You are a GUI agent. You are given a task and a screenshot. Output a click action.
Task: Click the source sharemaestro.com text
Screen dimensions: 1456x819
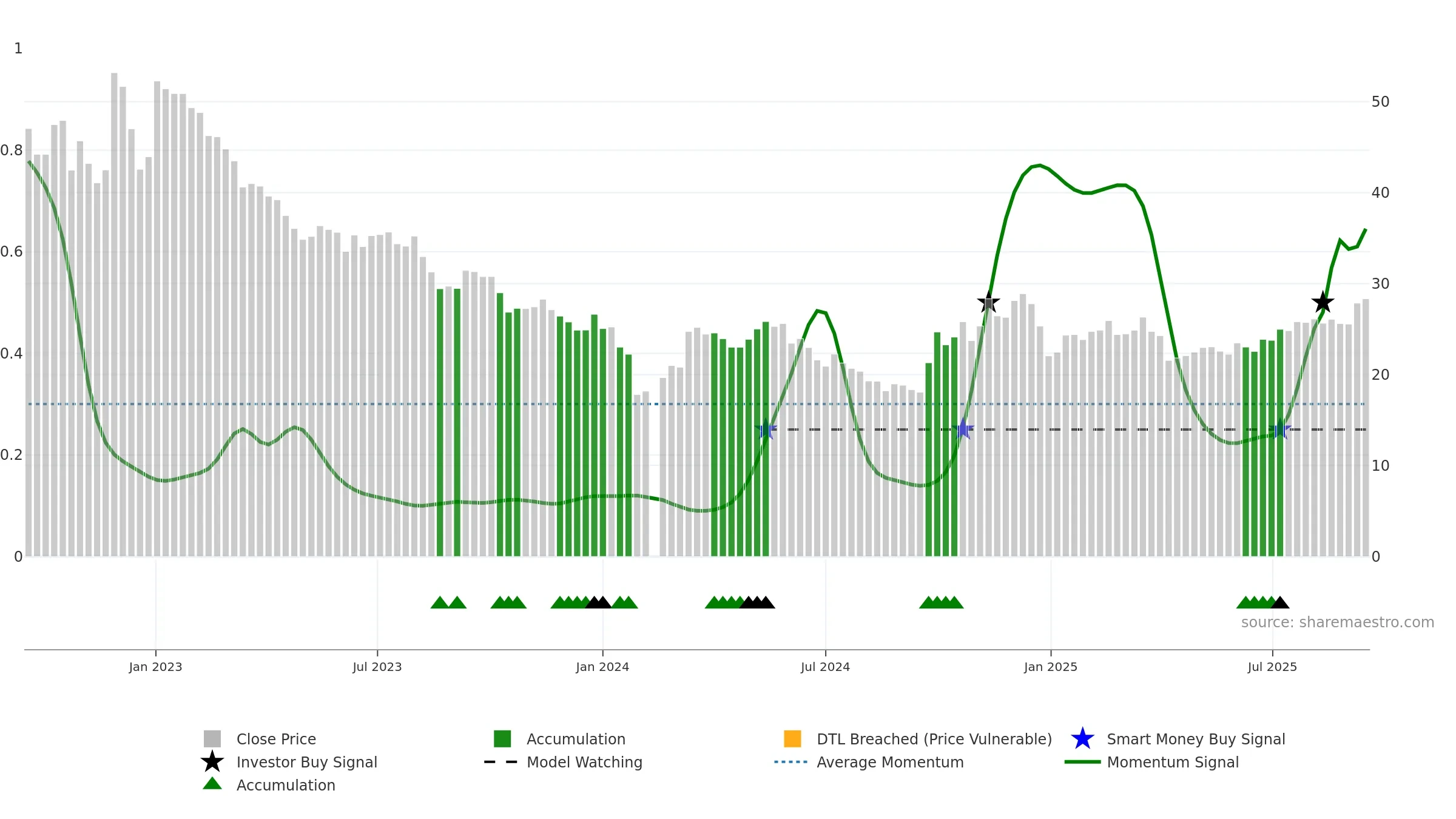(x=1338, y=622)
